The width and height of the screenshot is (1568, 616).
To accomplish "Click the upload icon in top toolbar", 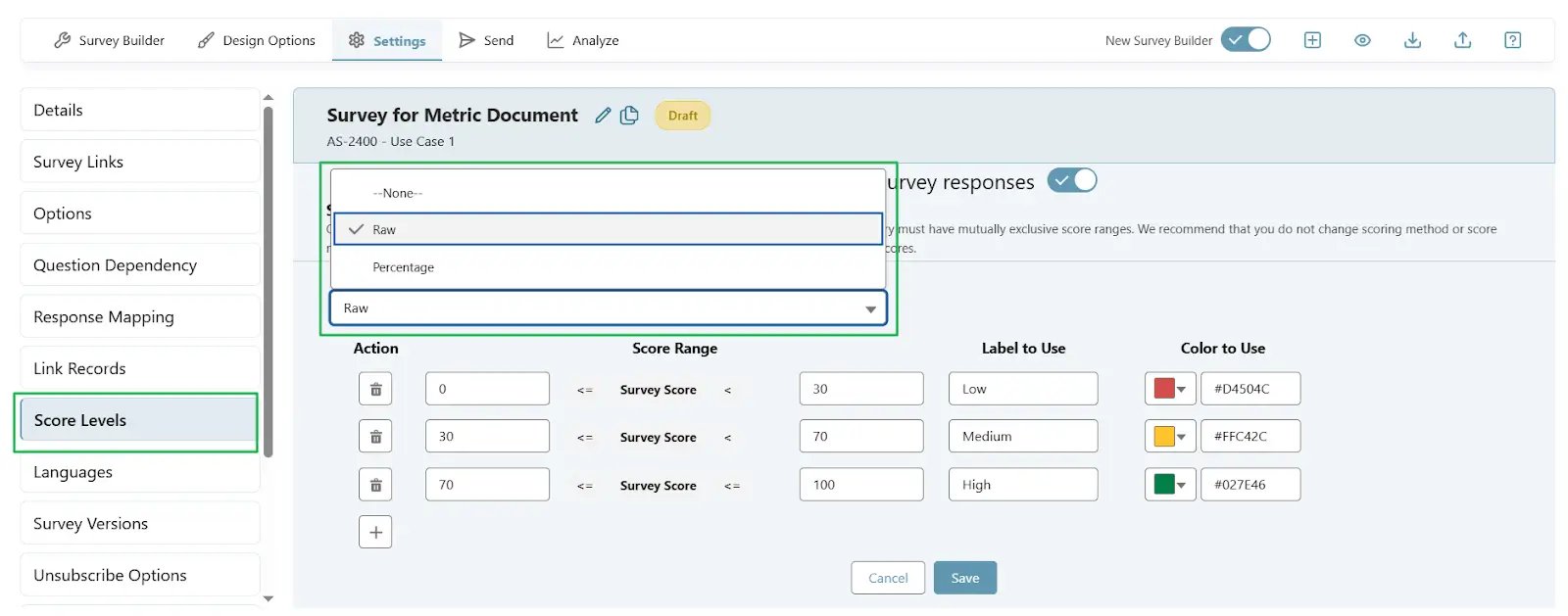I will [x=1462, y=40].
